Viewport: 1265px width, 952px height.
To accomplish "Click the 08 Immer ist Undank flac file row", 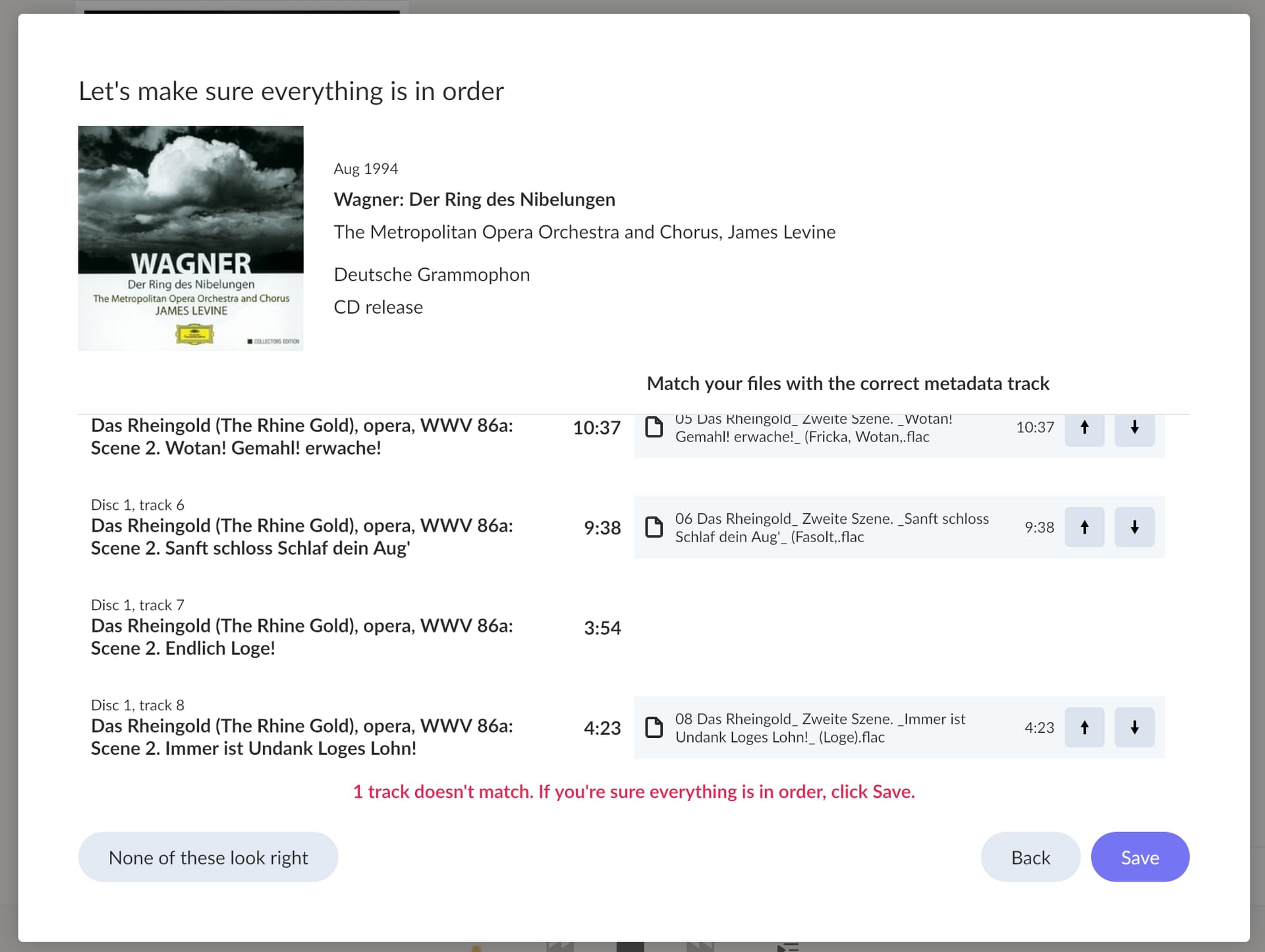I will tap(820, 728).
